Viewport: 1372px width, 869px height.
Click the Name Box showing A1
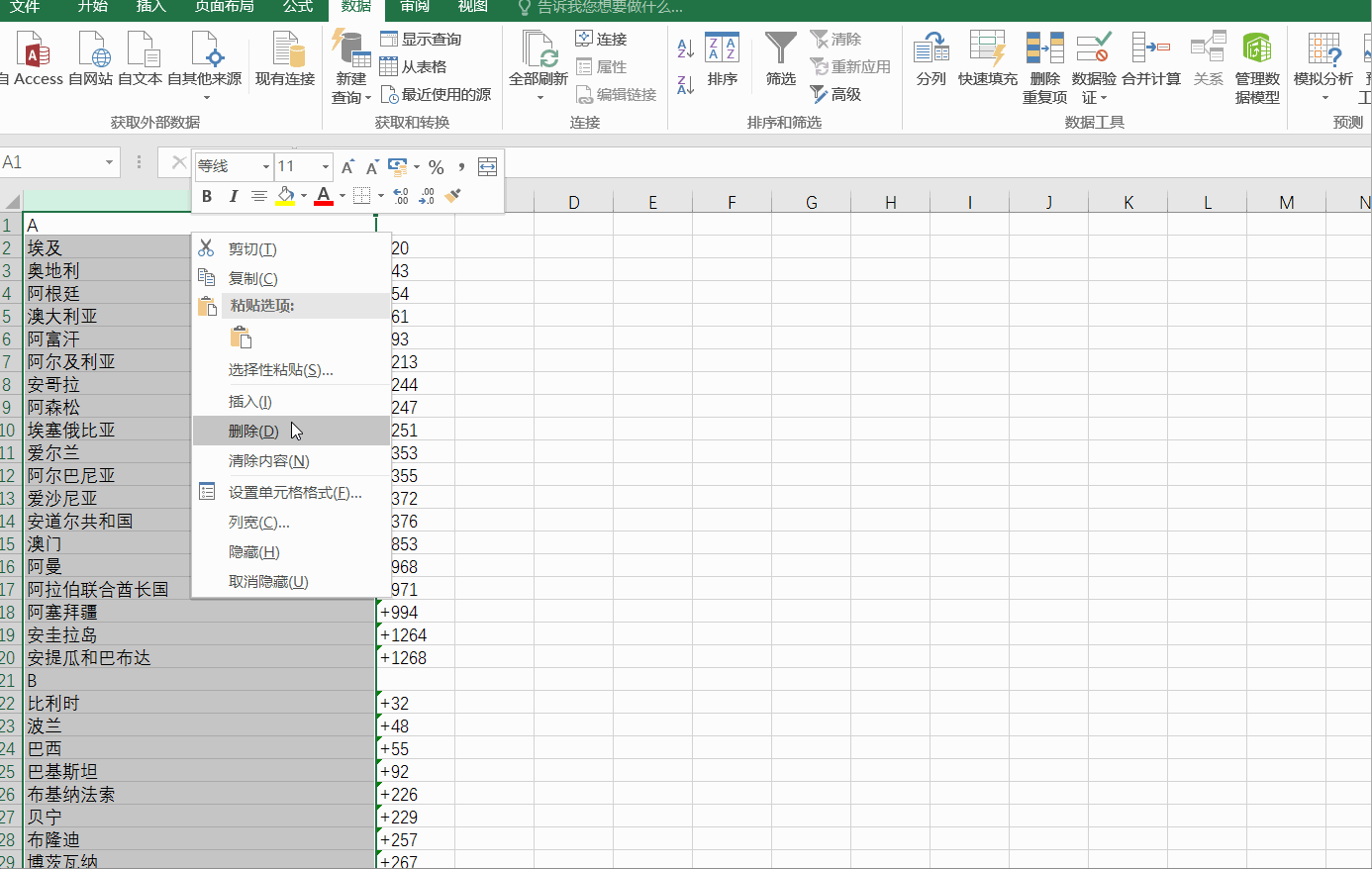pyautogui.click(x=49, y=162)
